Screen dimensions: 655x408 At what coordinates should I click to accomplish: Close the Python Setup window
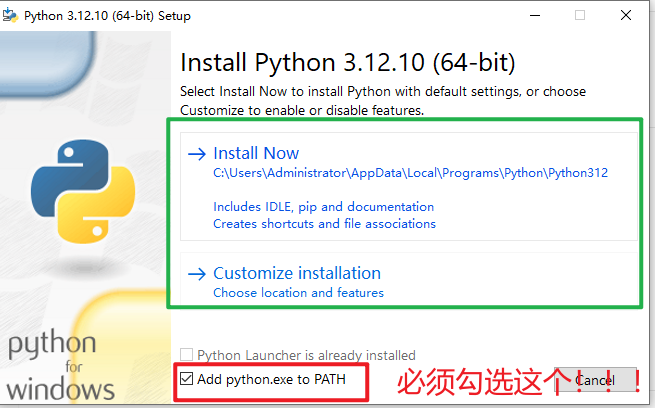(626, 15)
